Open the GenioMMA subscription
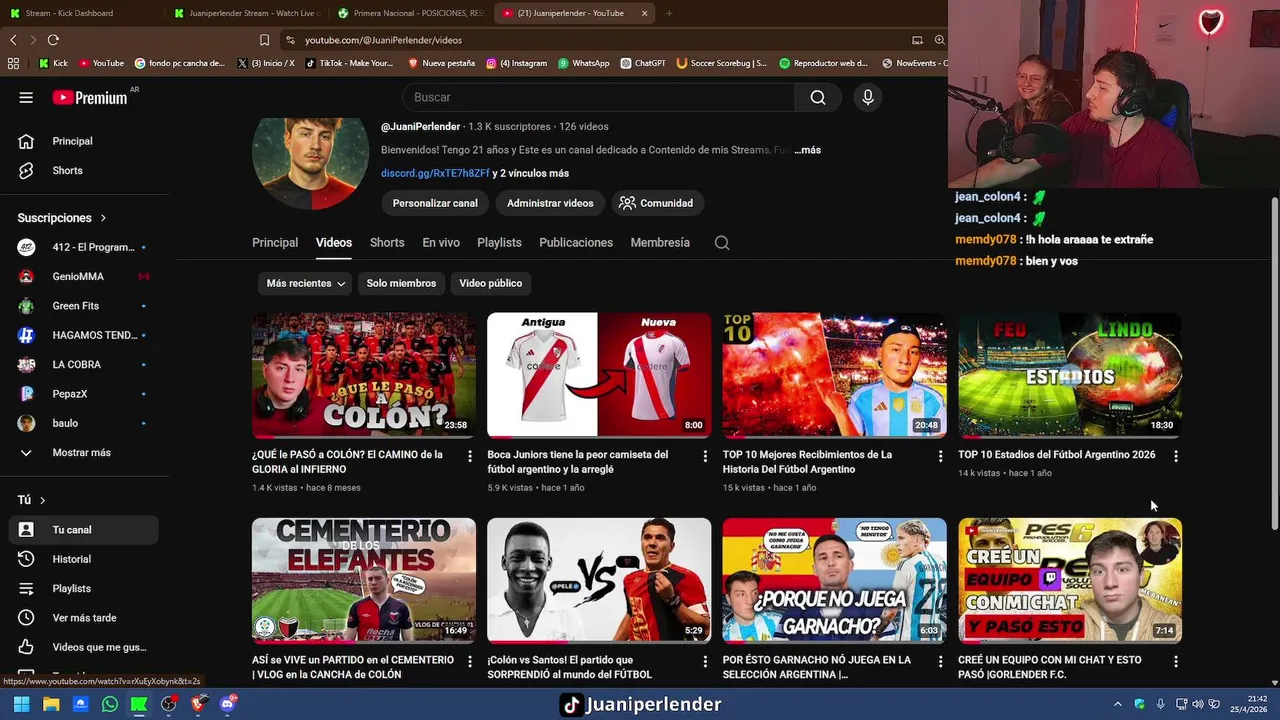Screen dimensions: 1280x720 (x=83, y=276)
